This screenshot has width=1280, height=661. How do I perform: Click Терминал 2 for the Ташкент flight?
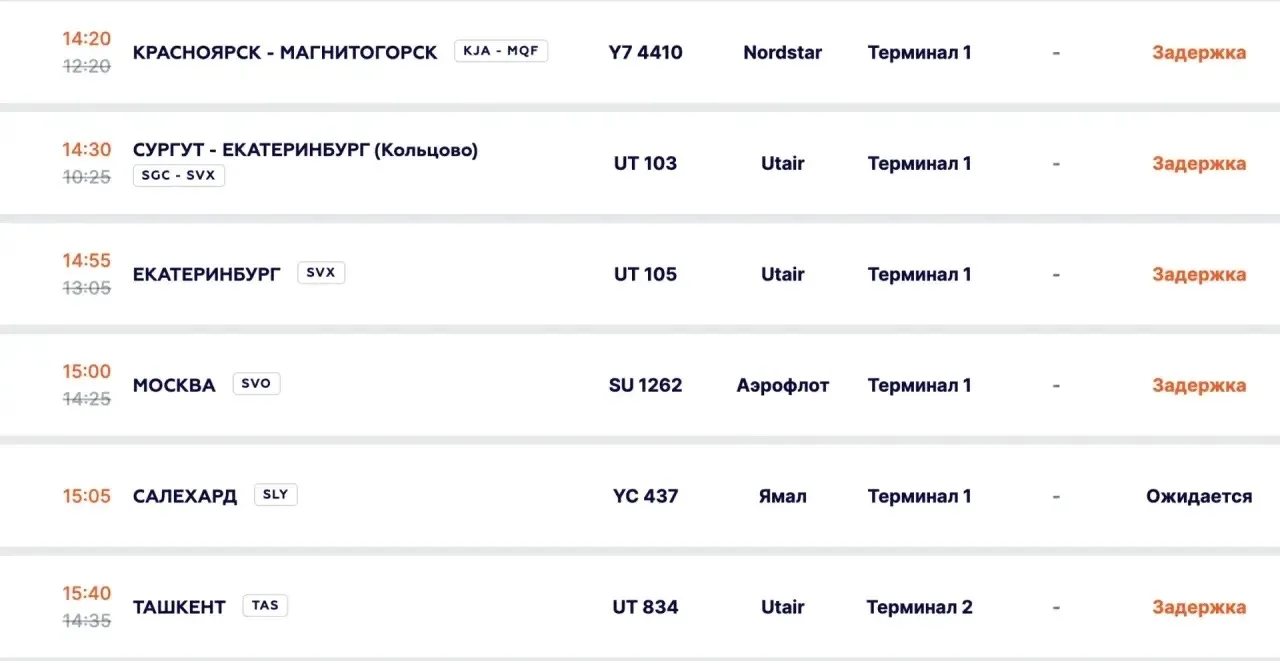click(x=919, y=607)
